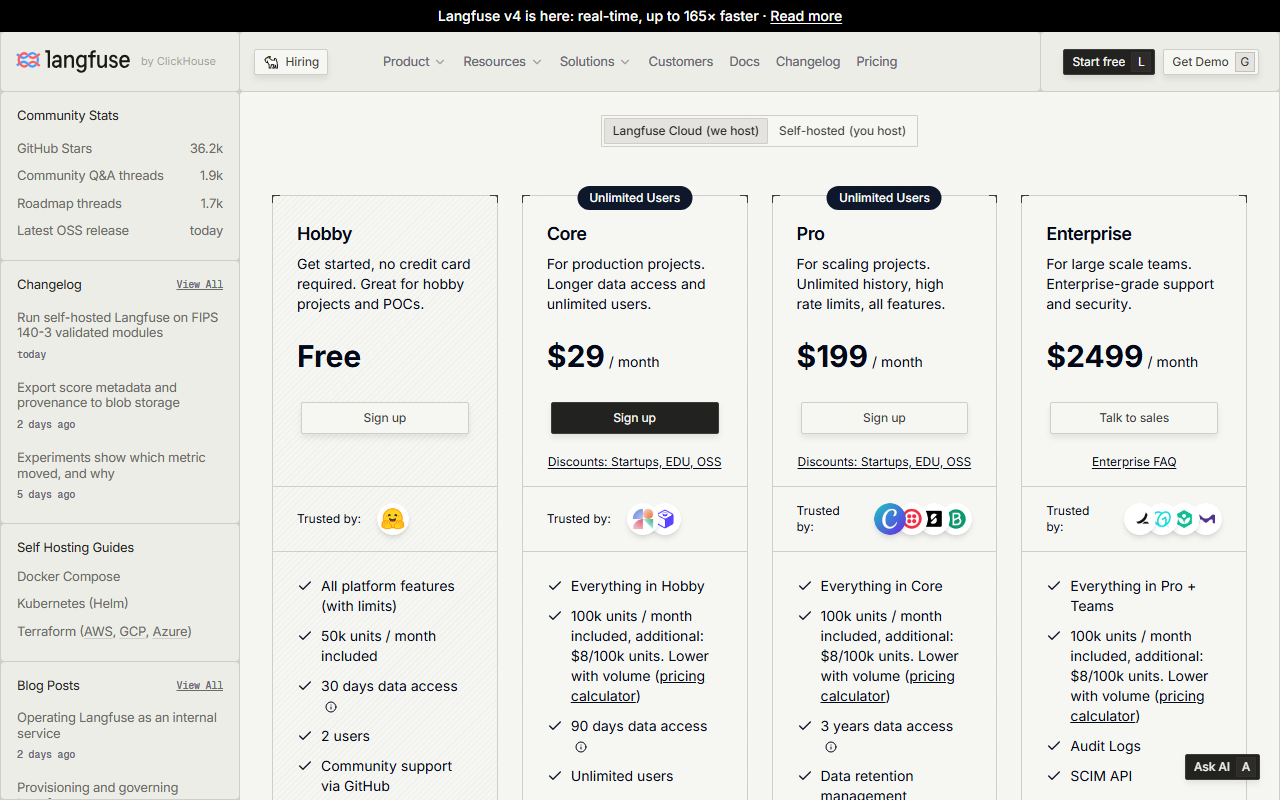Click the Canva 'C' logo in Pro's Trusted by
Image resolution: width=1280 pixels, height=800 pixels.
[x=889, y=519]
